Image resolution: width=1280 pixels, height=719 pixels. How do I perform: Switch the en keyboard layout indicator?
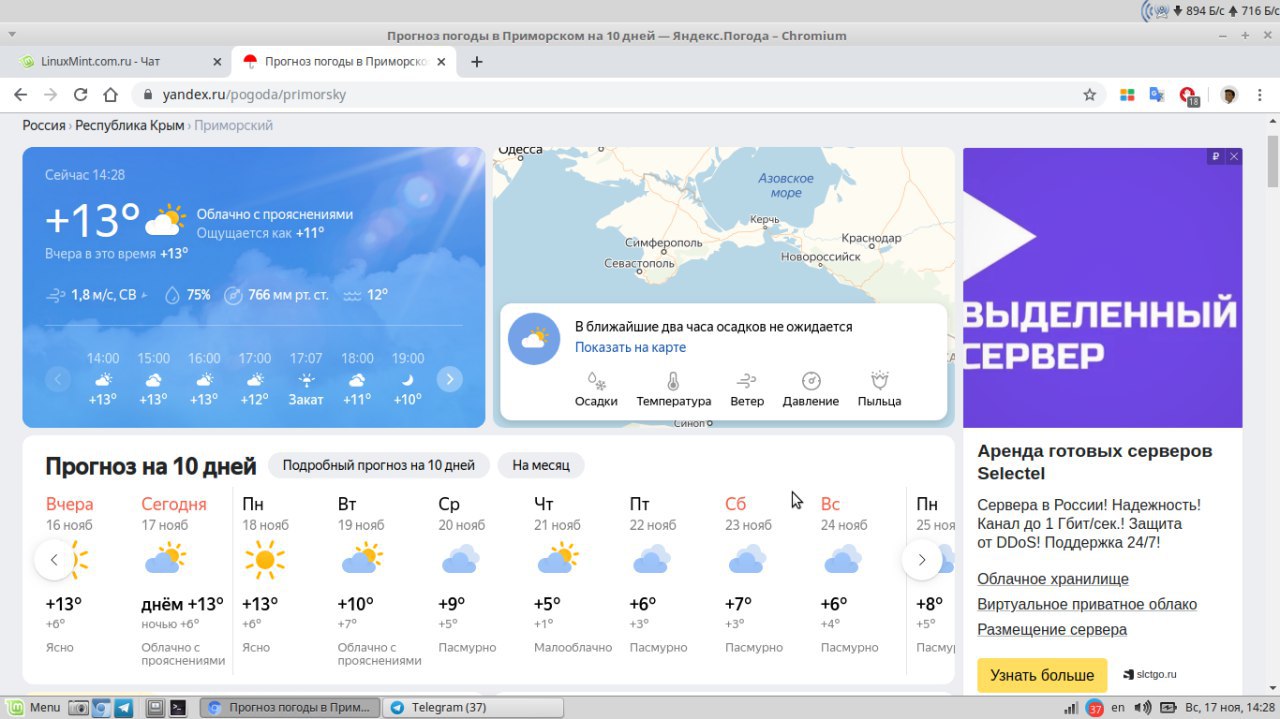pos(1118,707)
